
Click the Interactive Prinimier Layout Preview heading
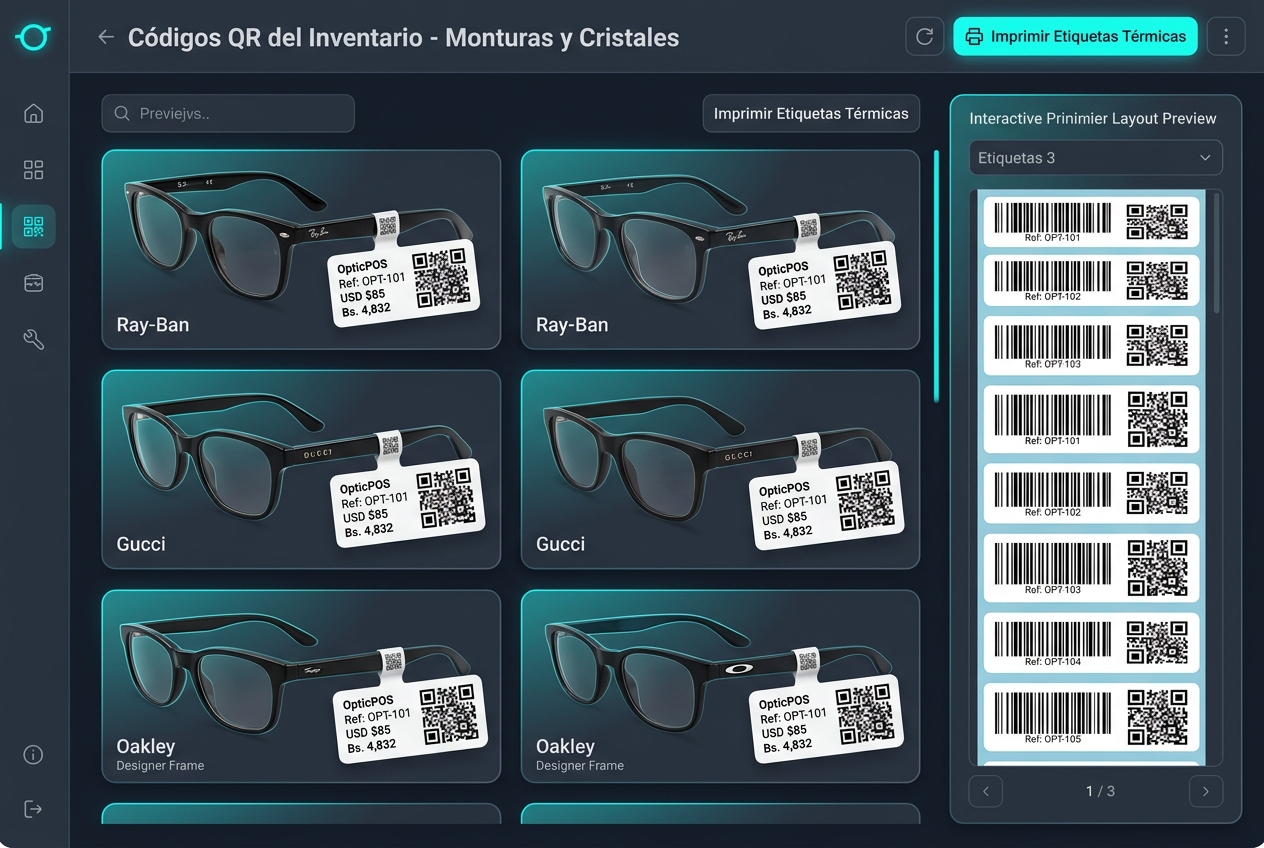coord(1092,118)
